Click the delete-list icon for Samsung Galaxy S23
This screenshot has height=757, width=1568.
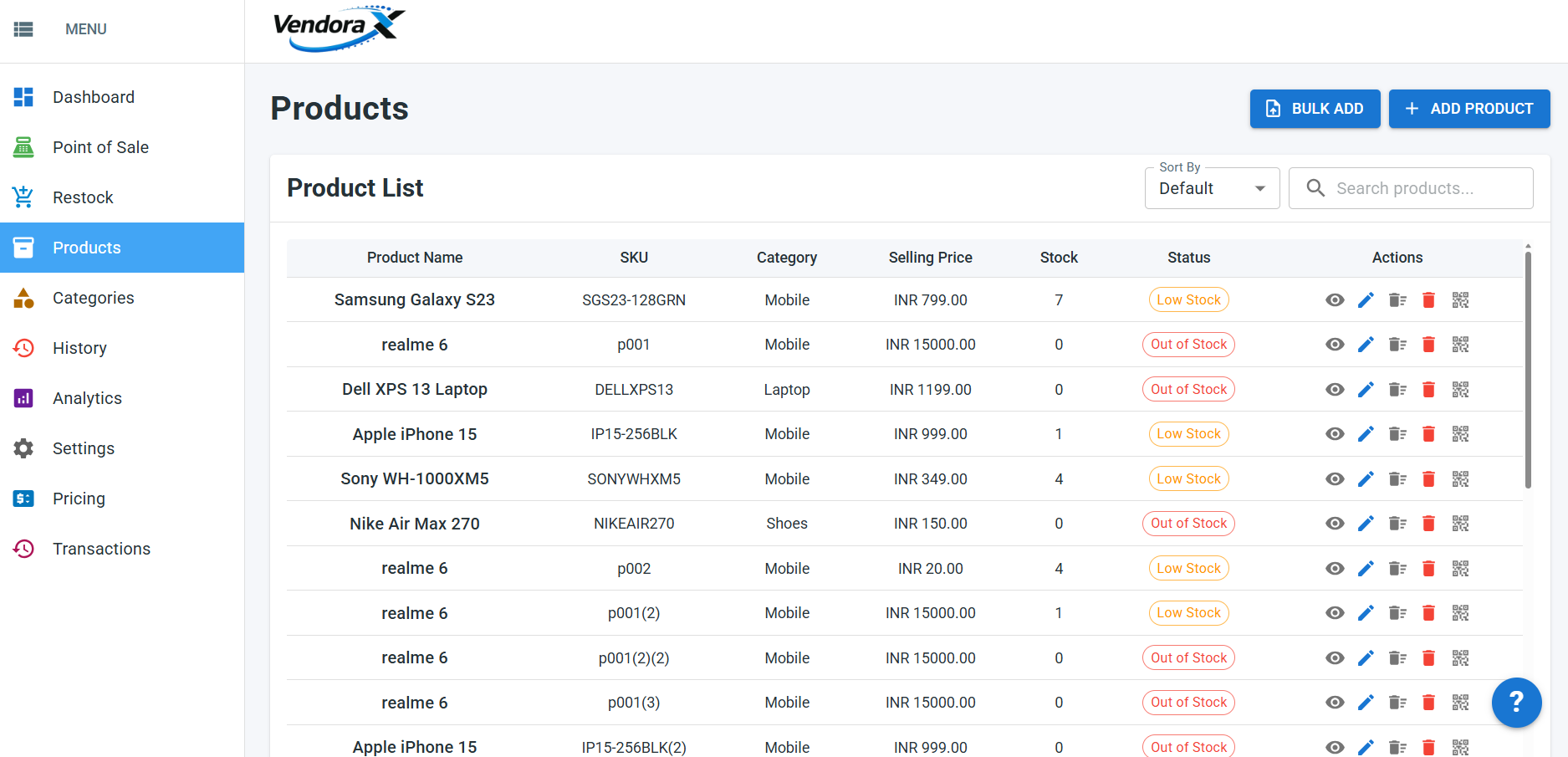pos(1397,300)
